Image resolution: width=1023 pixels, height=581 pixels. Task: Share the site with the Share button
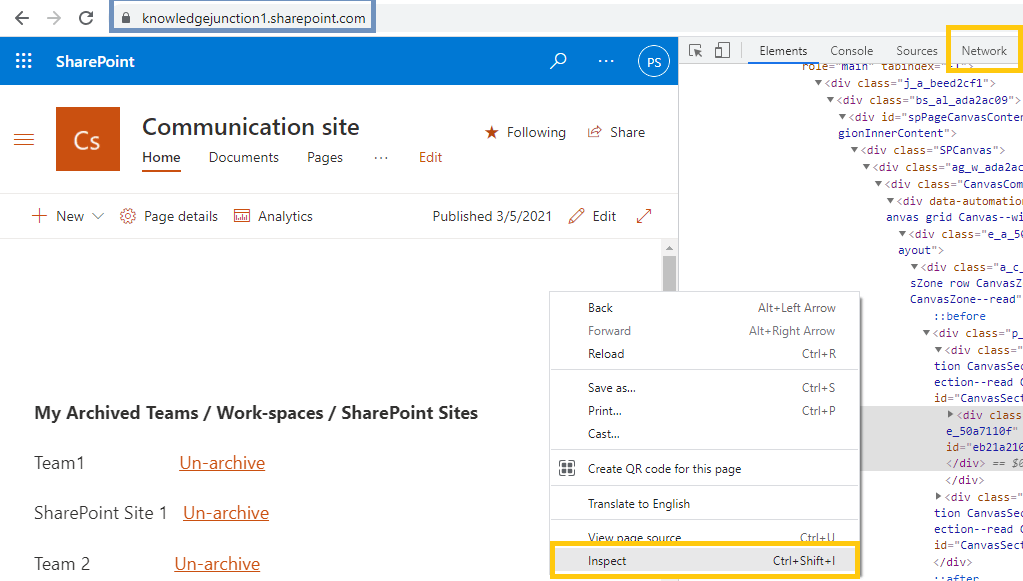[x=616, y=132]
